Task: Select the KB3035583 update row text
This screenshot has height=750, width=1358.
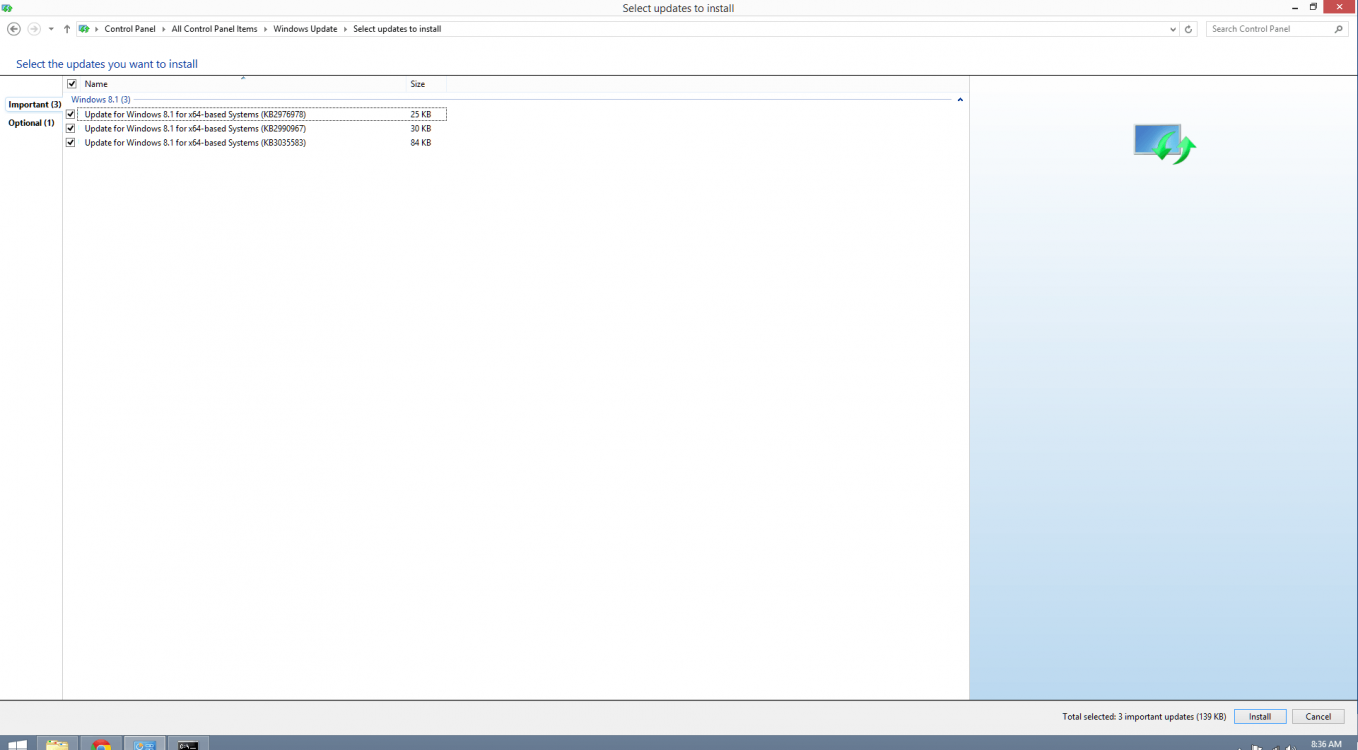Action: click(195, 142)
